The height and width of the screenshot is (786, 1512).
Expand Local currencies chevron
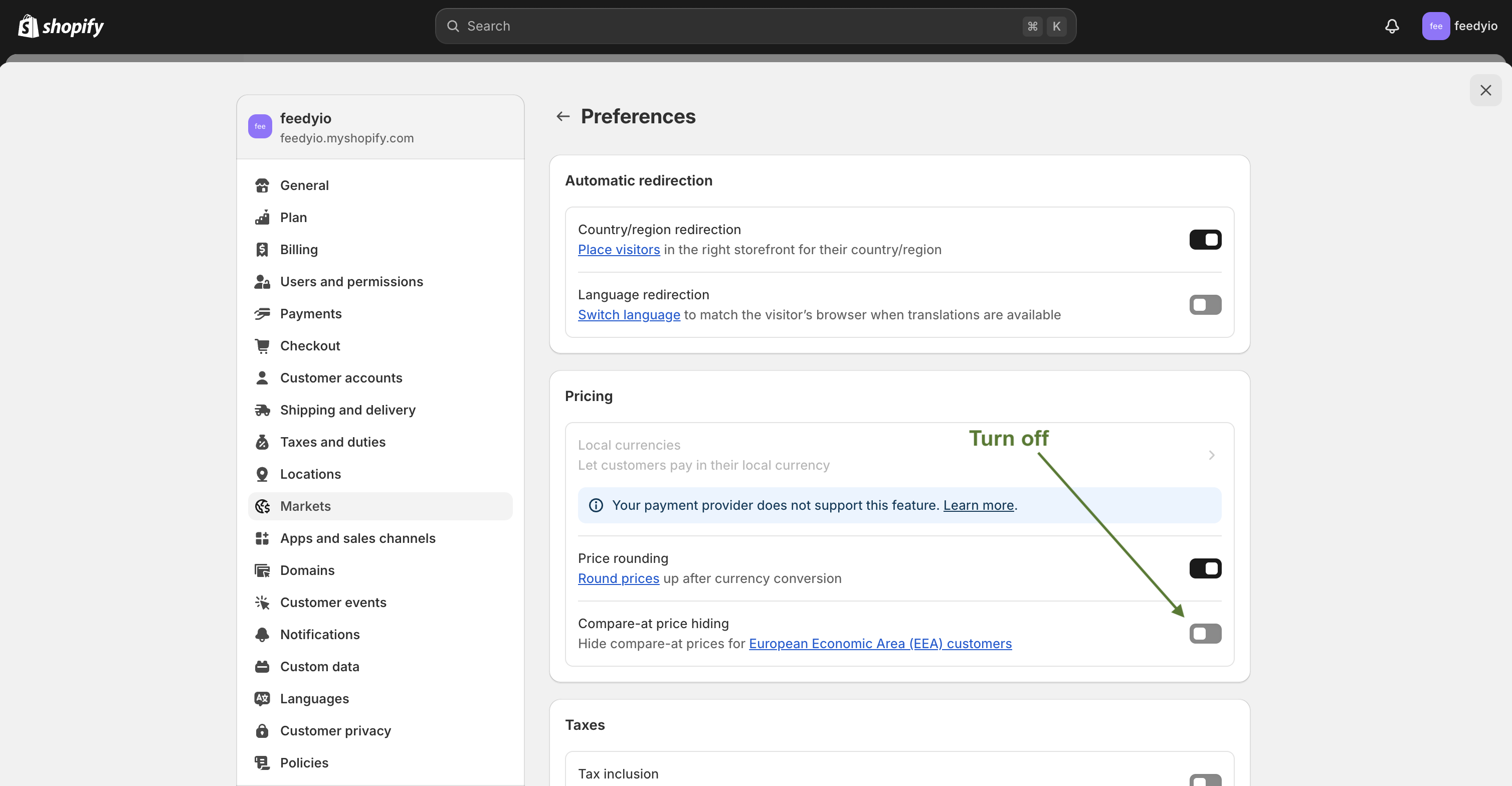pos(1212,455)
